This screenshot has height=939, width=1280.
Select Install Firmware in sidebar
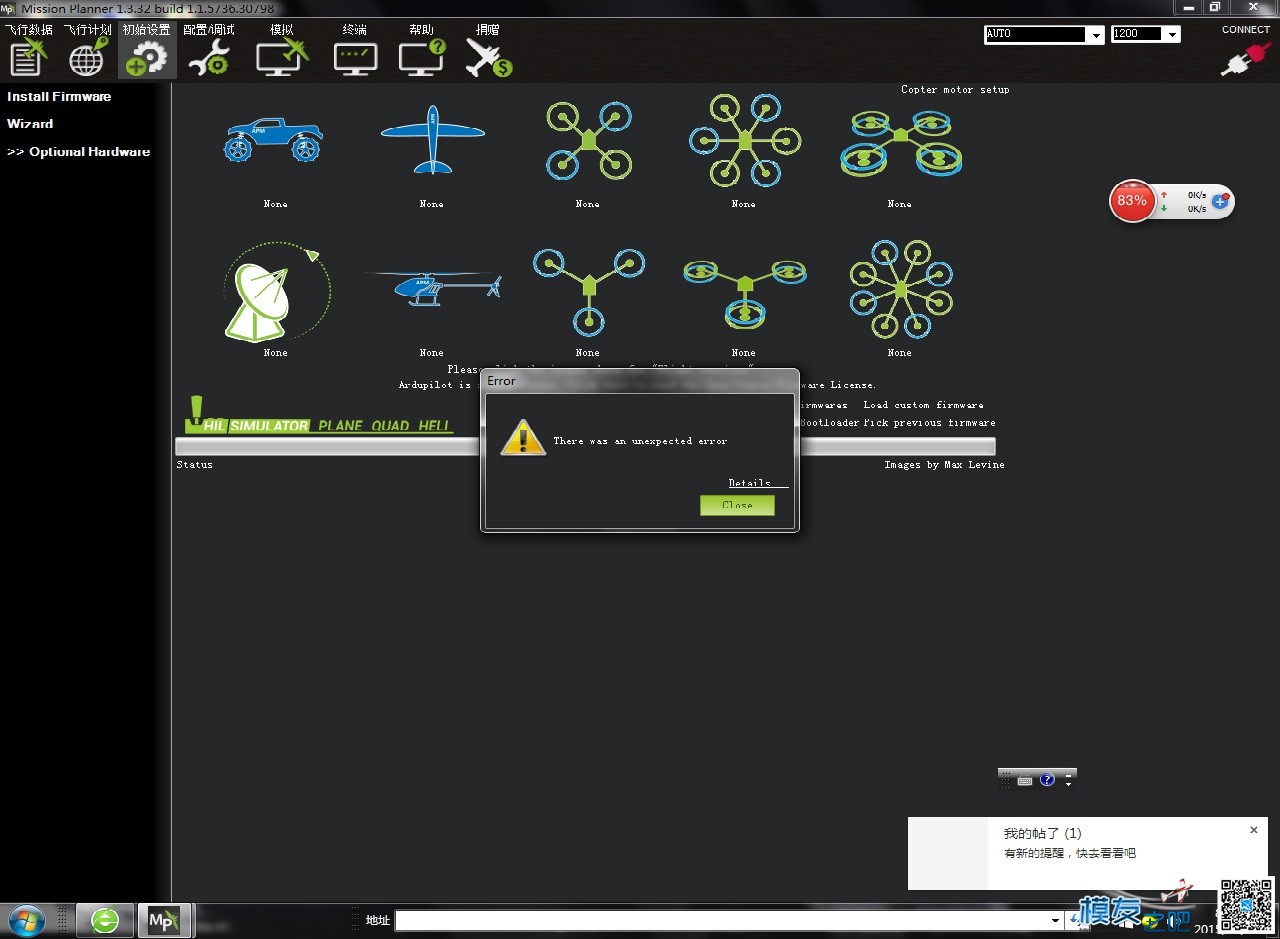tap(59, 97)
